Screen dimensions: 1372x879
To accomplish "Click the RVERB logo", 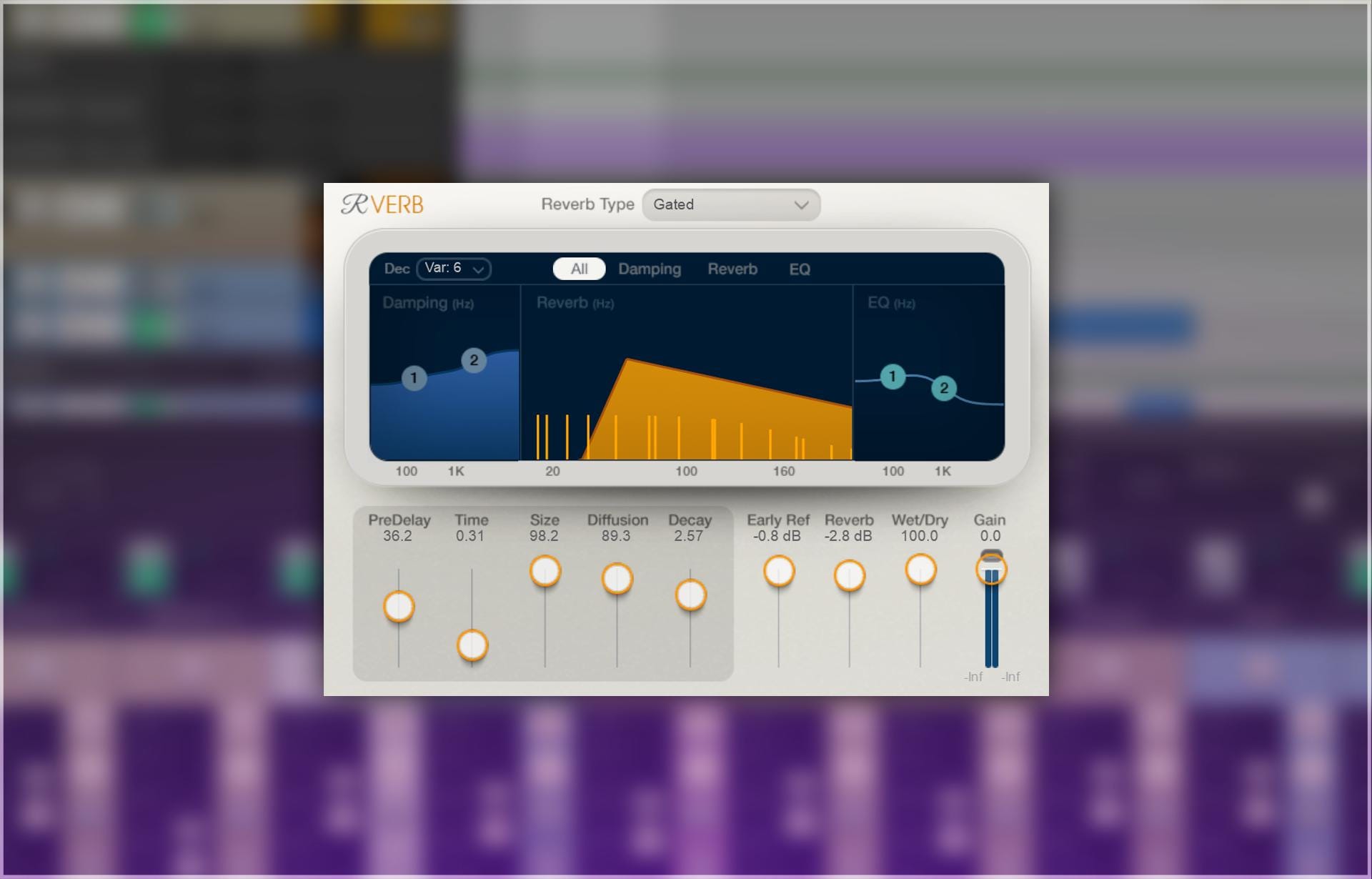I will click(x=382, y=204).
